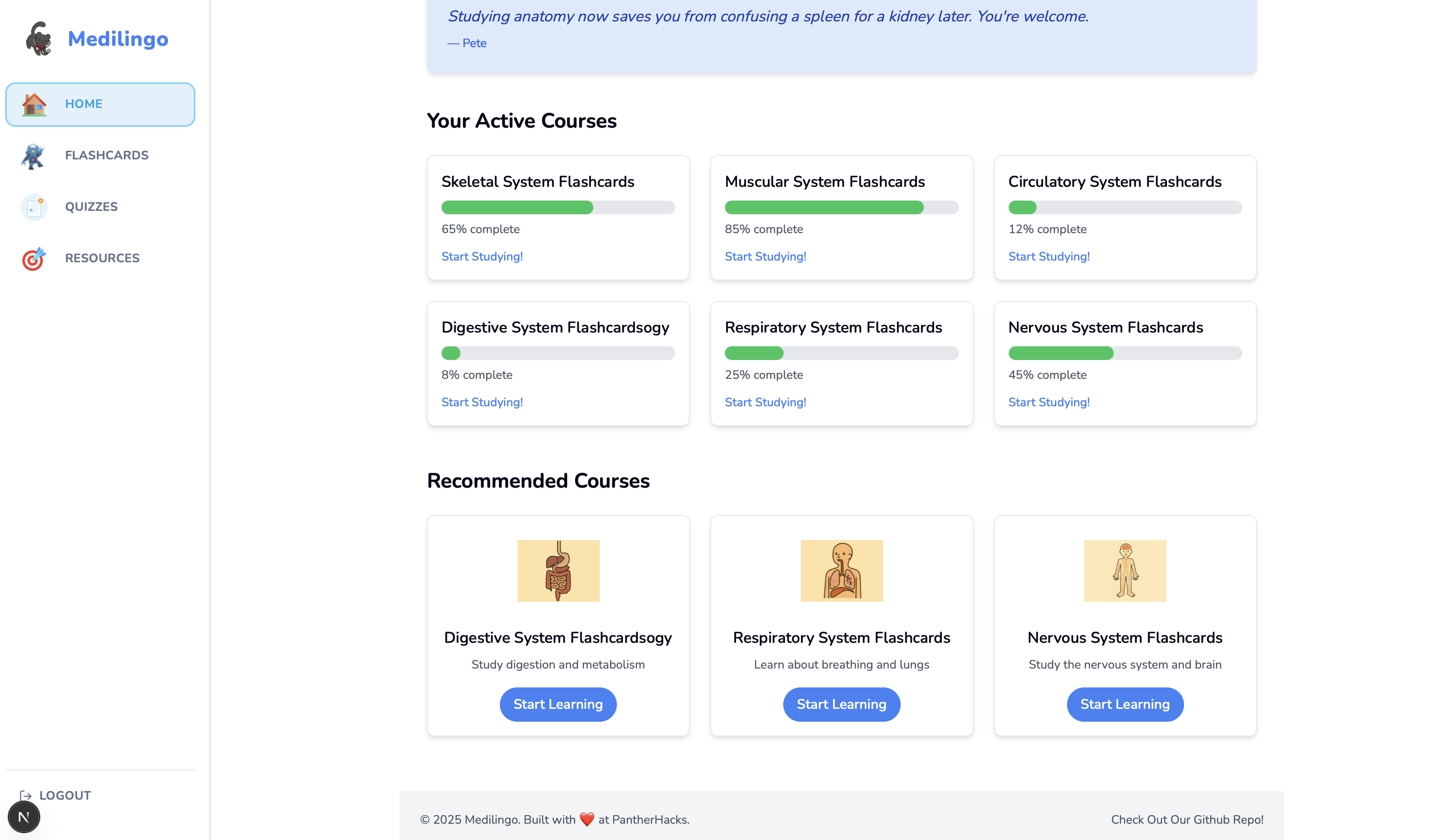Log out using the Logout label

[65, 795]
